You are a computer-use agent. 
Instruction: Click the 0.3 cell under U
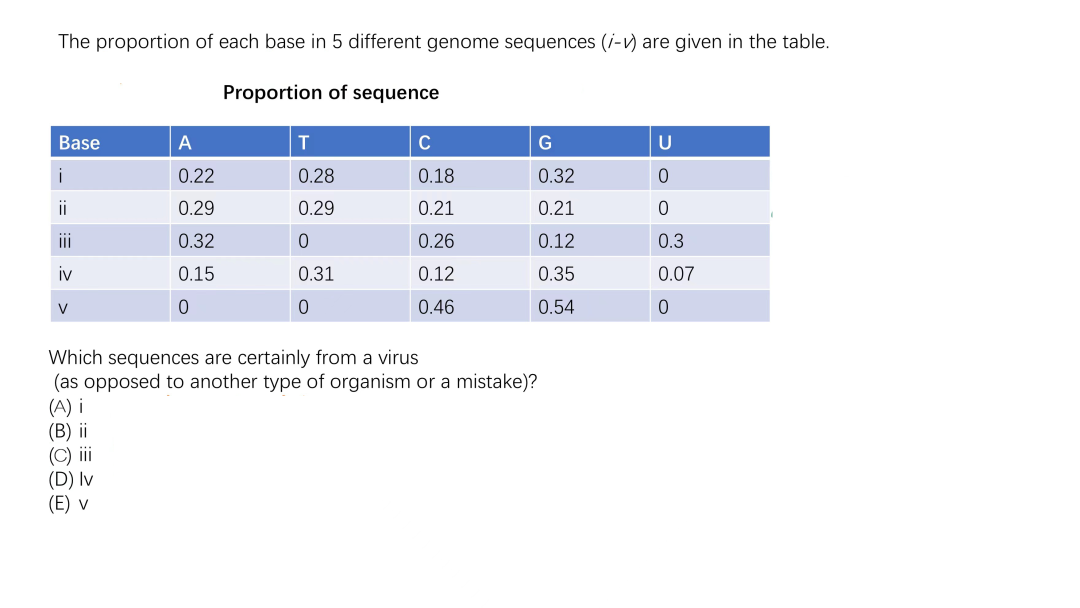[x=709, y=241]
